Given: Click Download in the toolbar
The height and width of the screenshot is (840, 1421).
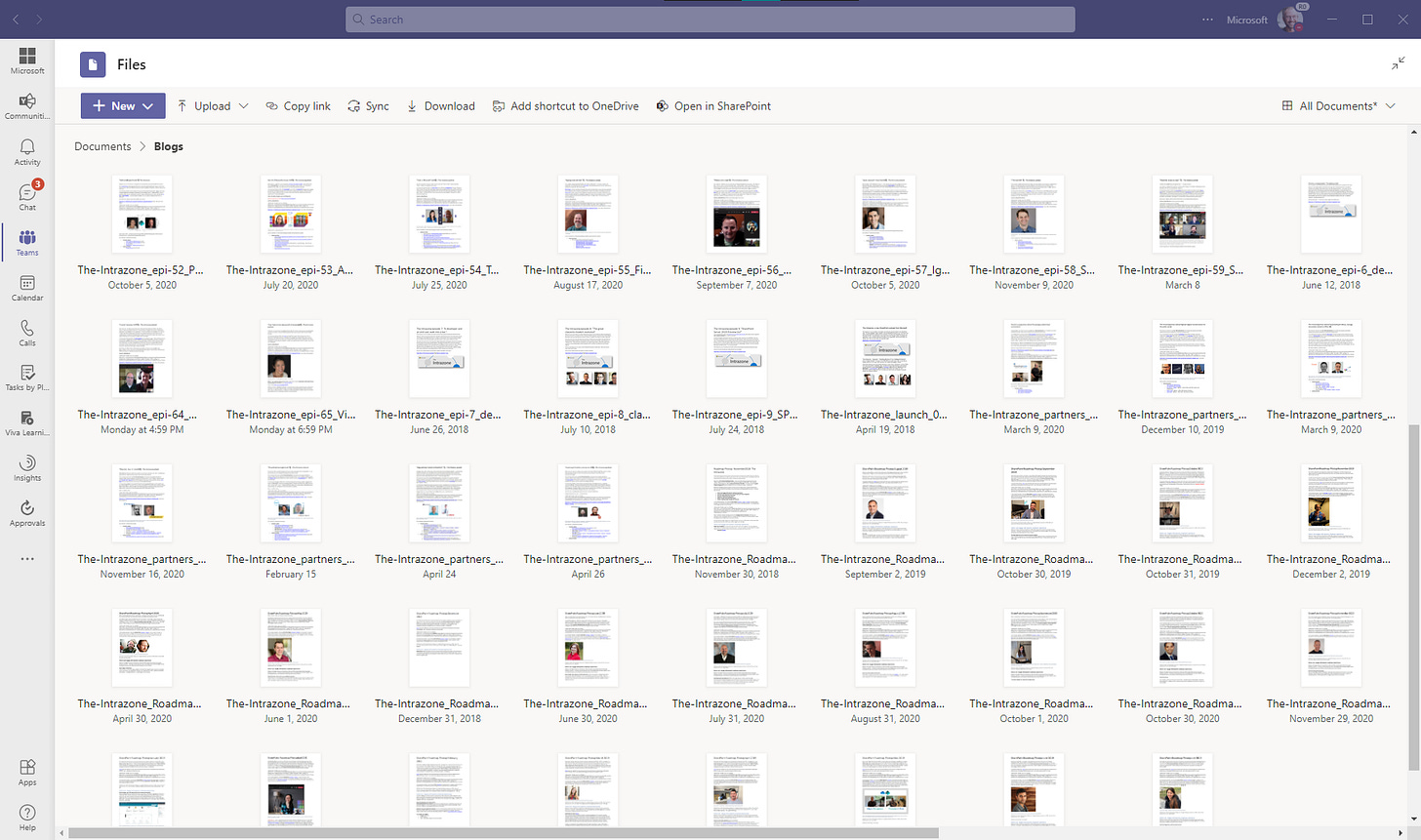Looking at the screenshot, I should tap(441, 106).
